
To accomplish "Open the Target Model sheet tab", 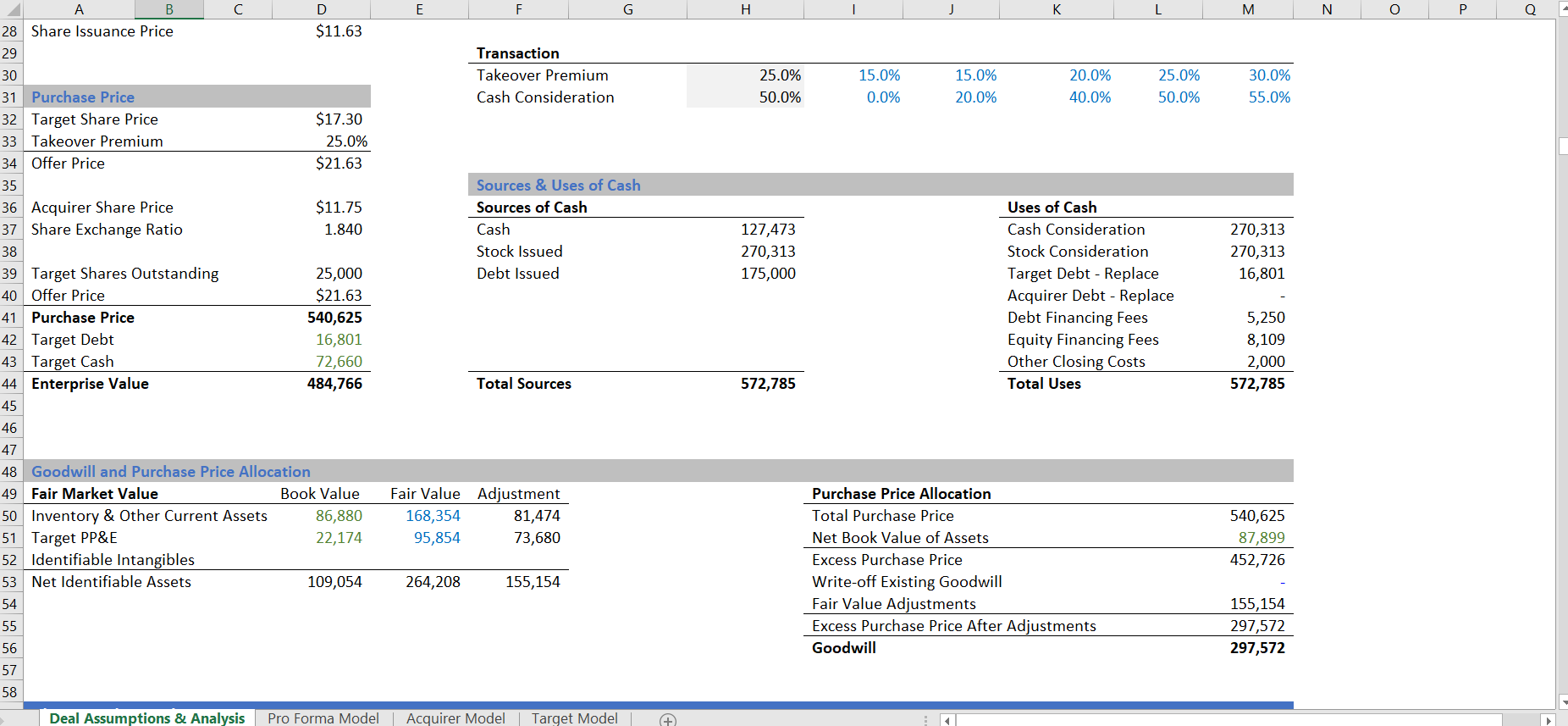I will coord(574,718).
